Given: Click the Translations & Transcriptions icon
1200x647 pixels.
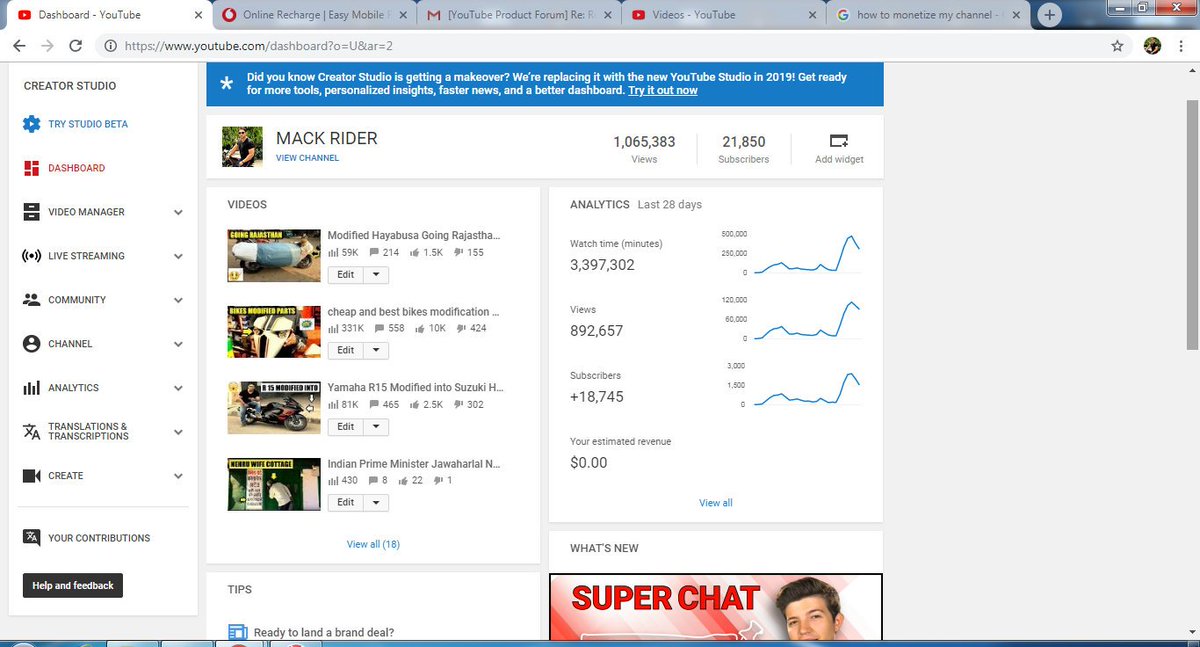Looking at the screenshot, I should (31, 432).
